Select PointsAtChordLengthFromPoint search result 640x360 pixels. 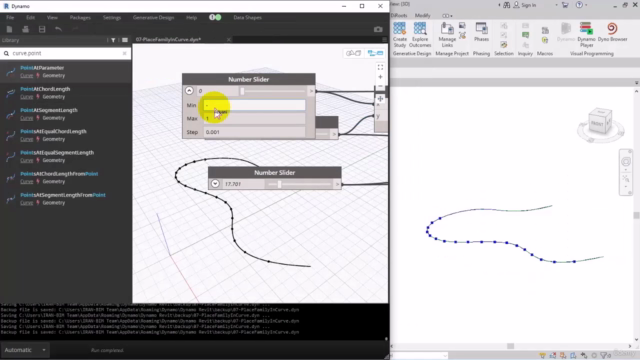click(x=65, y=178)
